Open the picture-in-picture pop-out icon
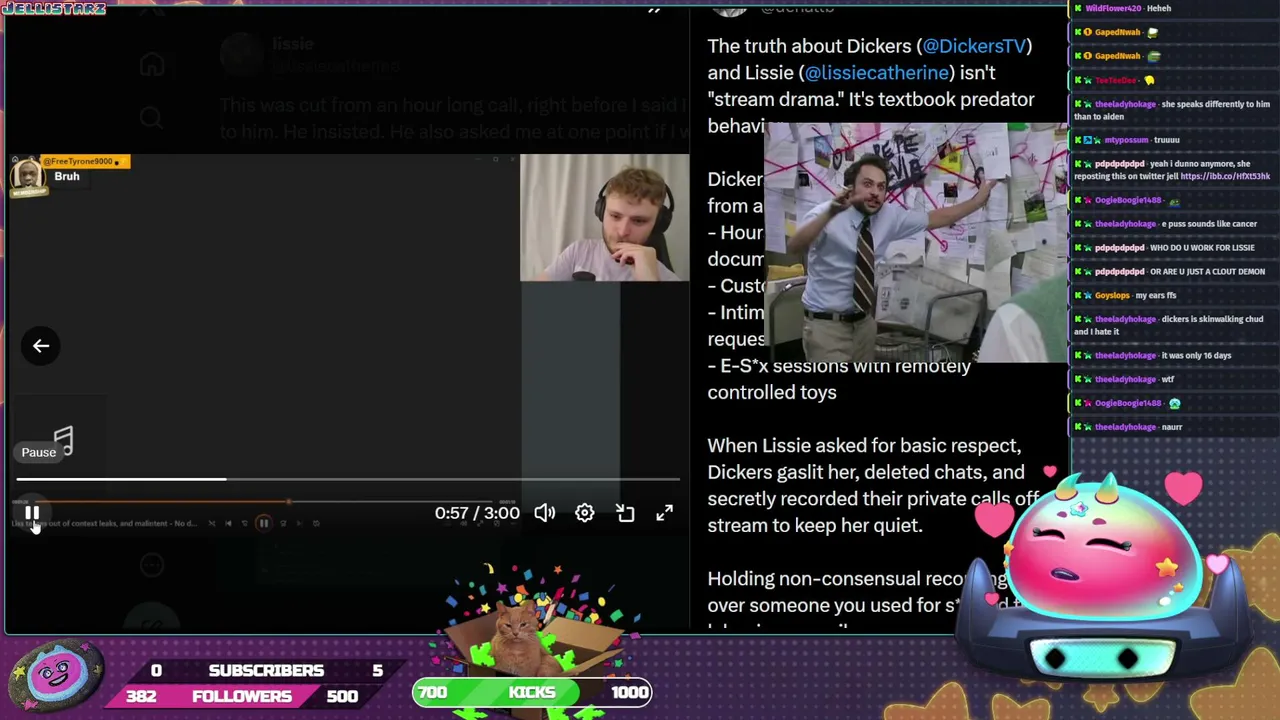Screen dimensions: 1280x720 point(625,513)
